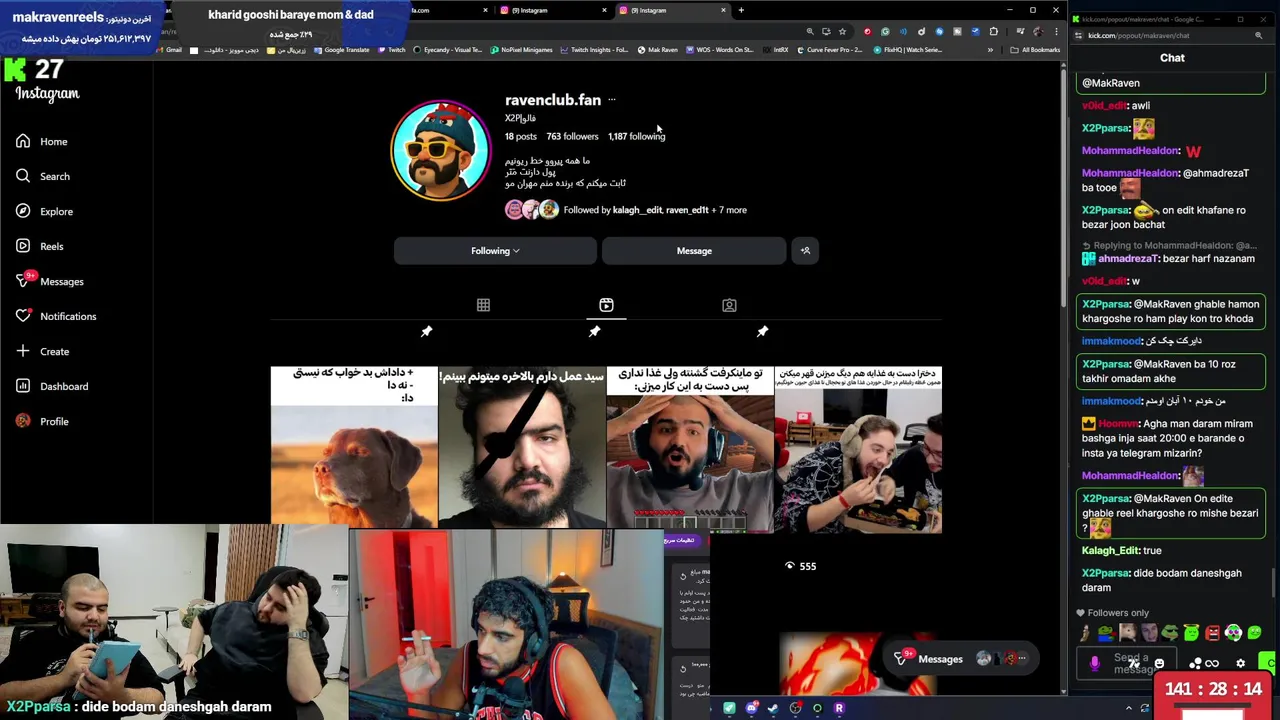Image resolution: width=1280 pixels, height=720 pixels.
Task: Open the Minecraft hands-on-head reel thumbnail
Action: pos(690,446)
